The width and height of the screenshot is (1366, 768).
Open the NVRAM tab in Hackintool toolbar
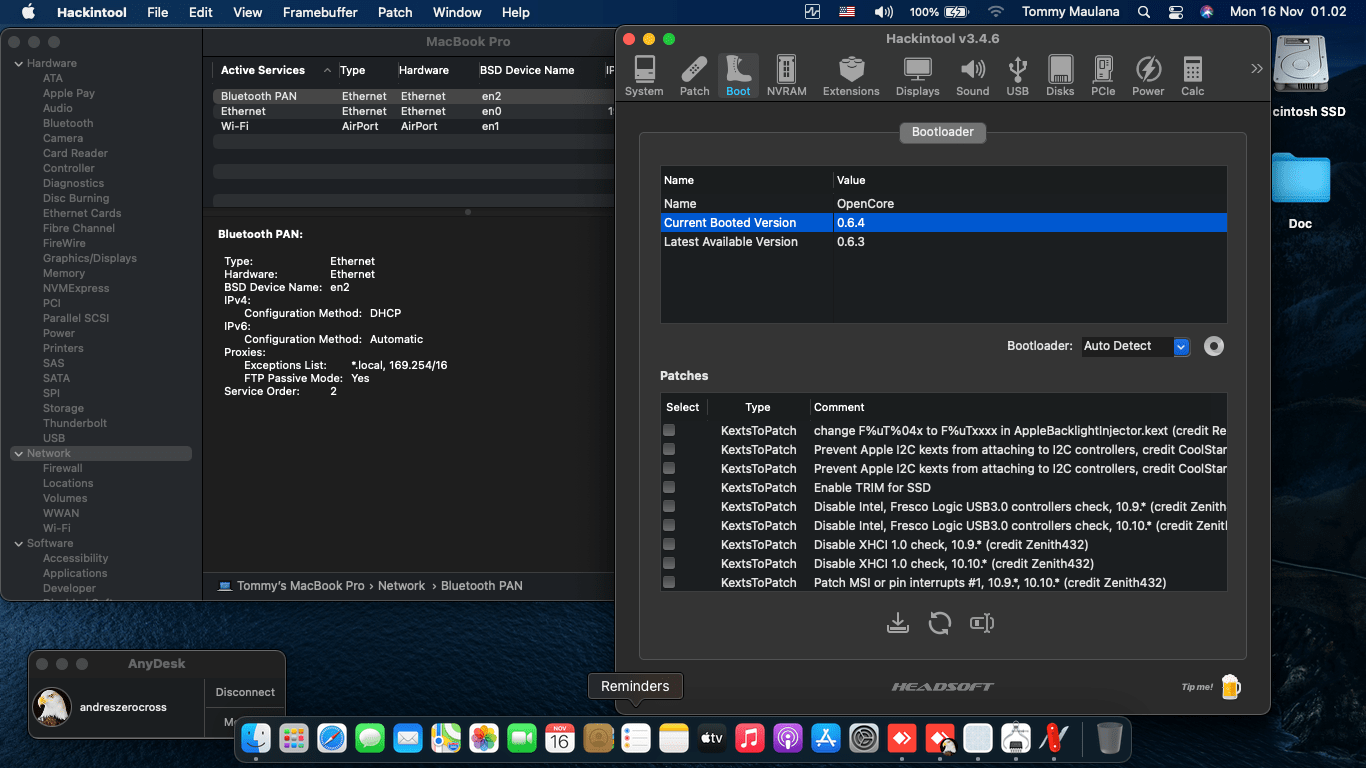pos(786,76)
